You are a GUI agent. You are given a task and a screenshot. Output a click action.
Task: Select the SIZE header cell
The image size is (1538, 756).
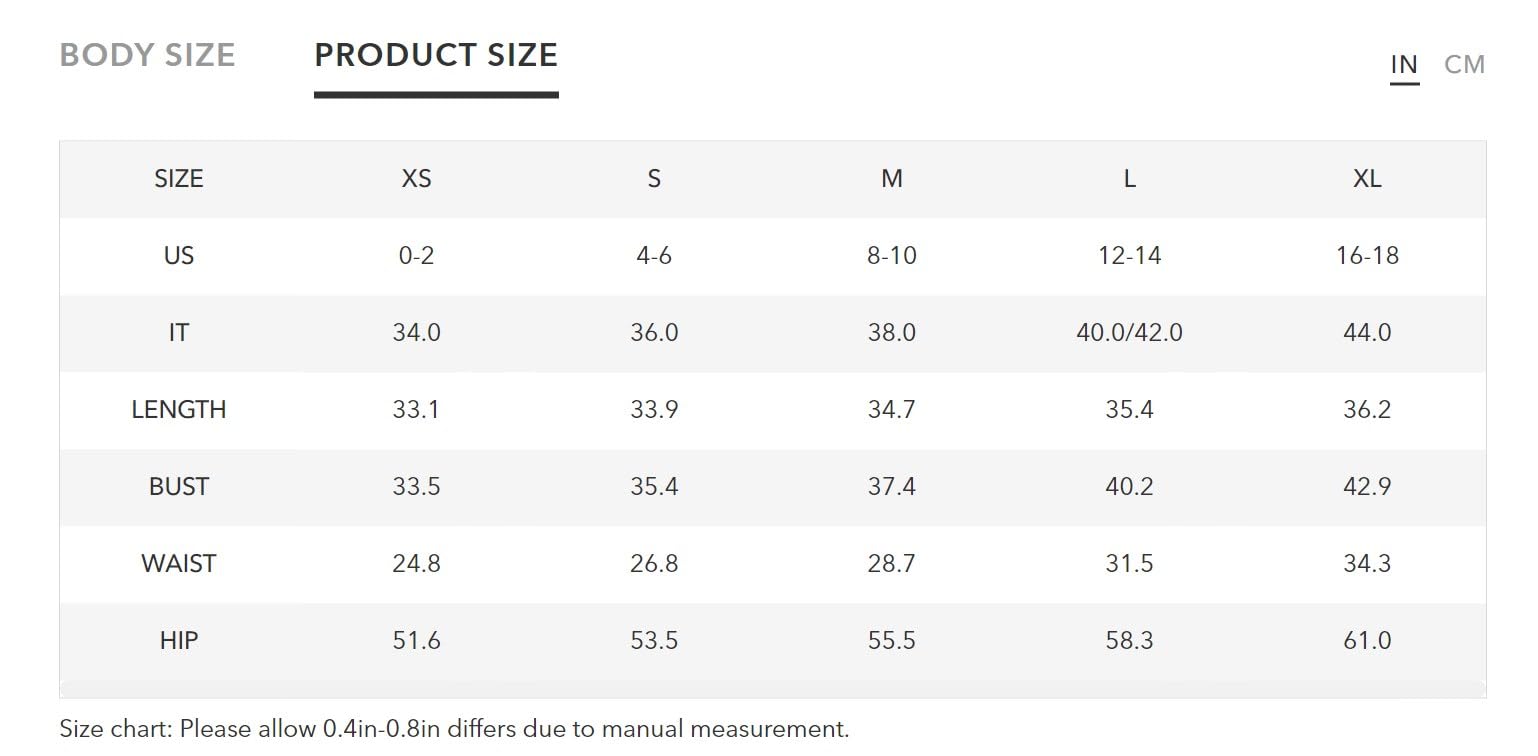pyautogui.click(x=179, y=178)
